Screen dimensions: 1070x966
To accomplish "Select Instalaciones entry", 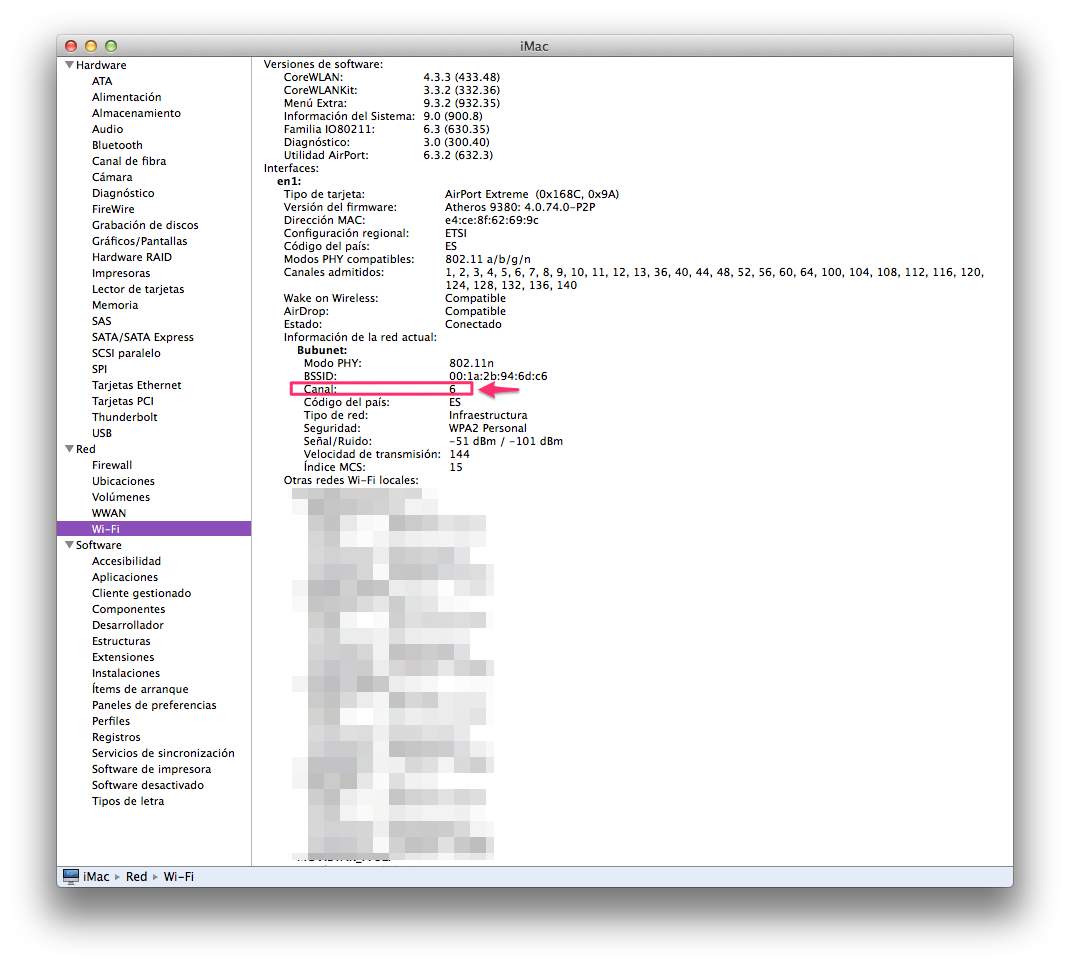I will (x=126, y=673).
